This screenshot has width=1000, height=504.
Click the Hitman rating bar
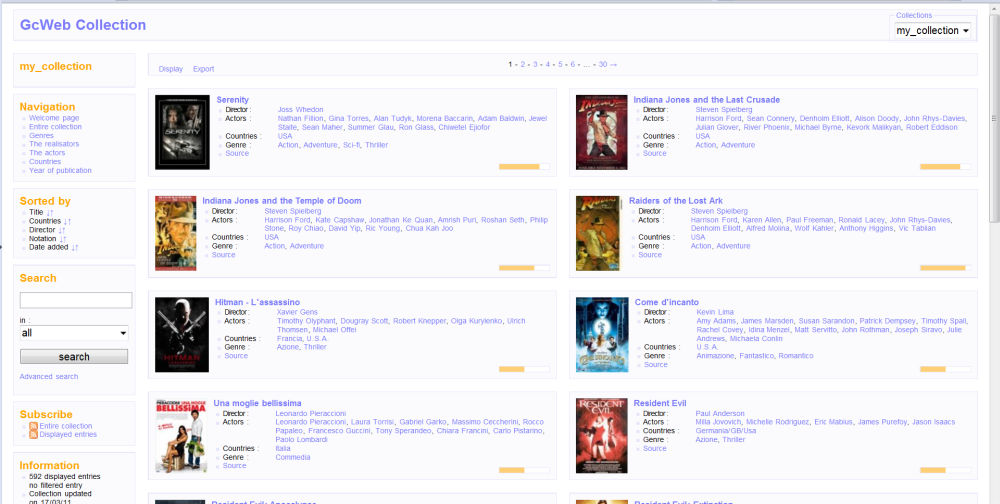524,369
